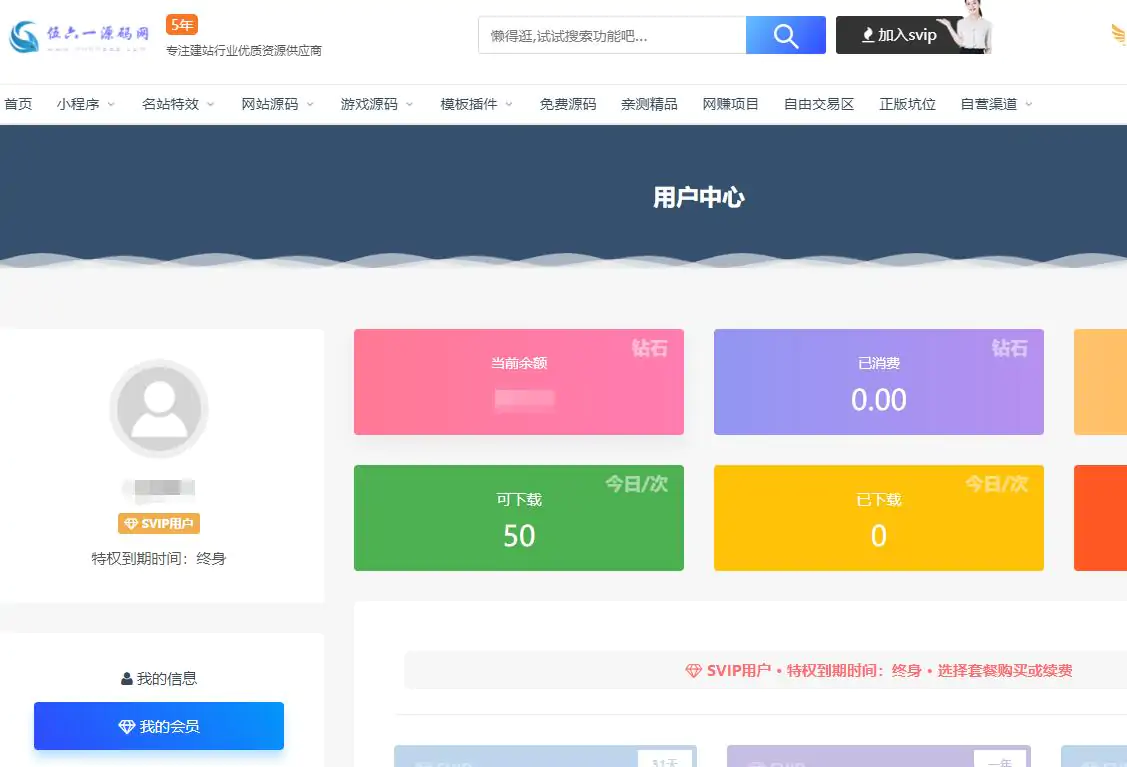The width and height of the screenshot is (1127, 767).
Task: Click the search input field
Action: coord(612,35)
